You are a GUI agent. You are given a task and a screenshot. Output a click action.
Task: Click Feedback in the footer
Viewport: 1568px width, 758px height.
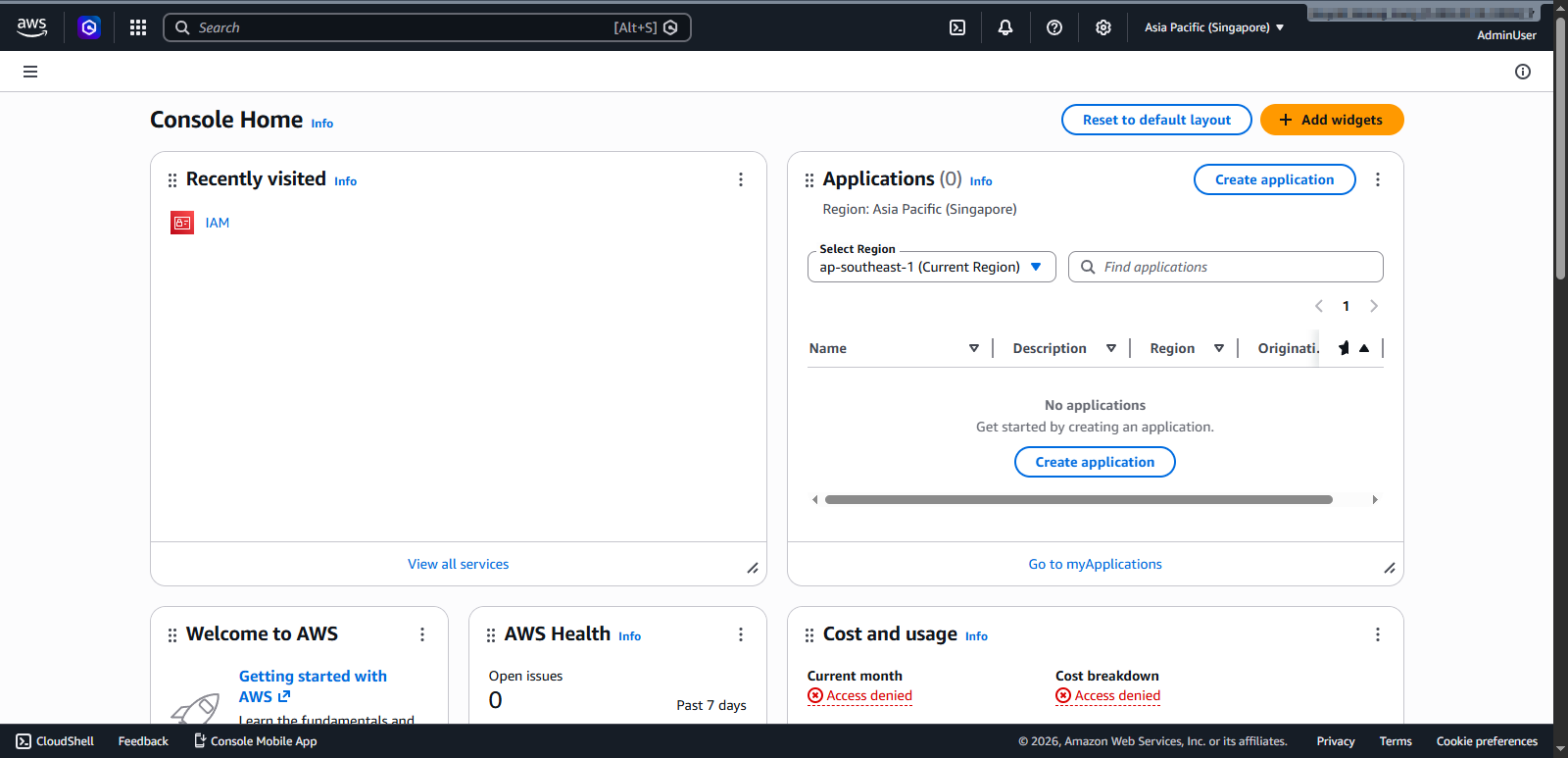[143, 741]
